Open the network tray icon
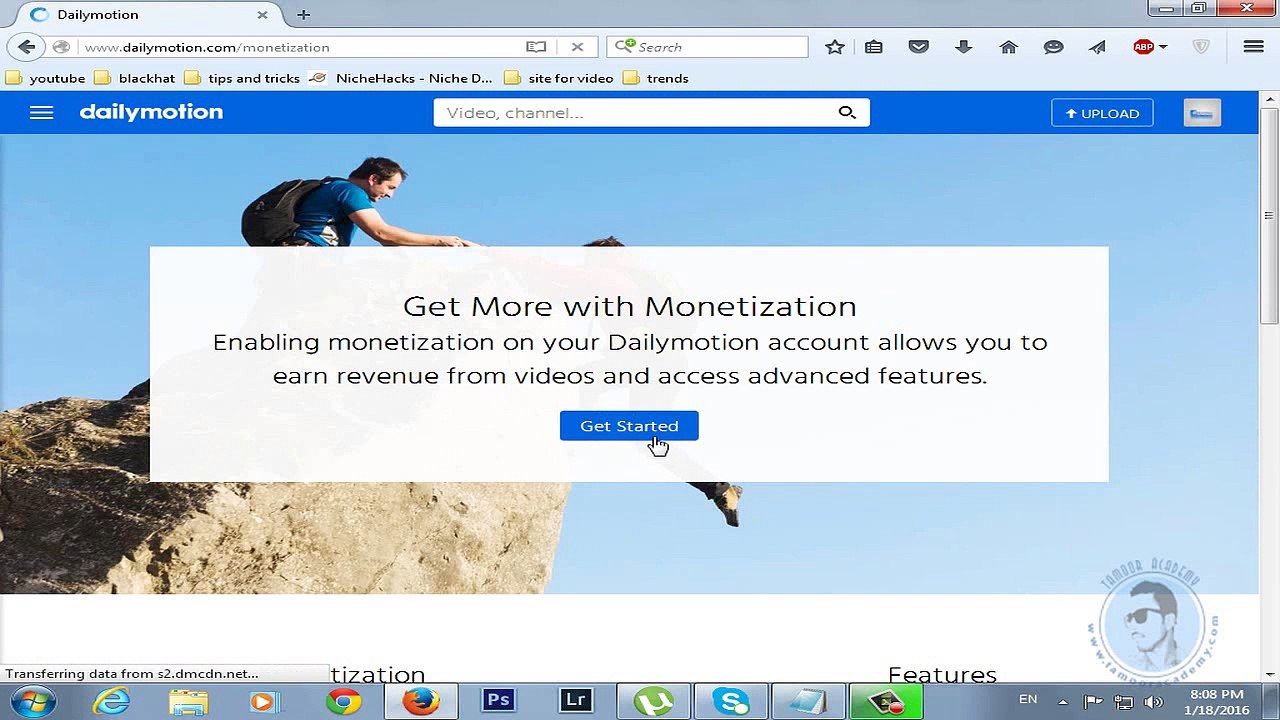1280x720 pixels. [1123, 702]
